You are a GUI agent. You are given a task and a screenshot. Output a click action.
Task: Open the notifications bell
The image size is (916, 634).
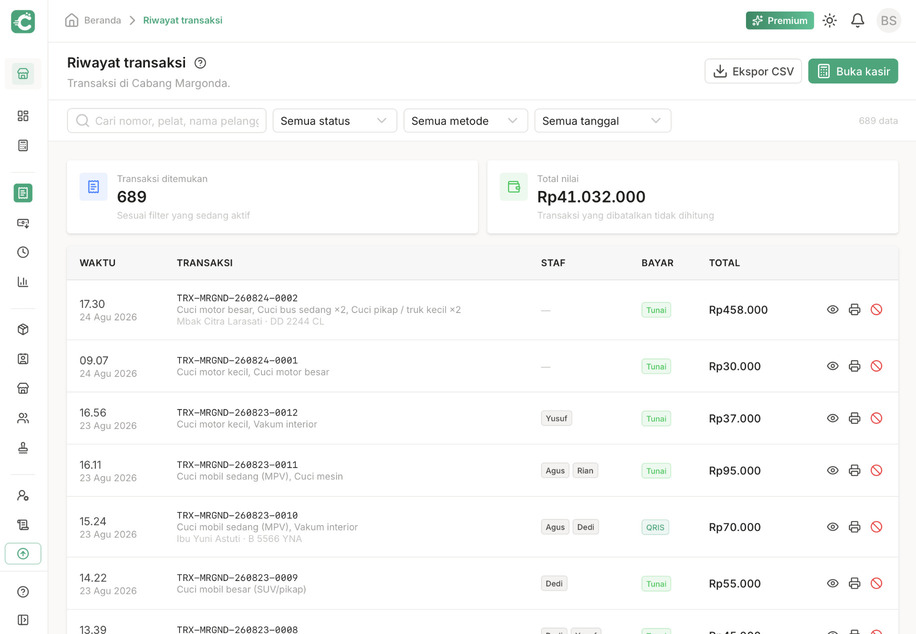[857, 20]
